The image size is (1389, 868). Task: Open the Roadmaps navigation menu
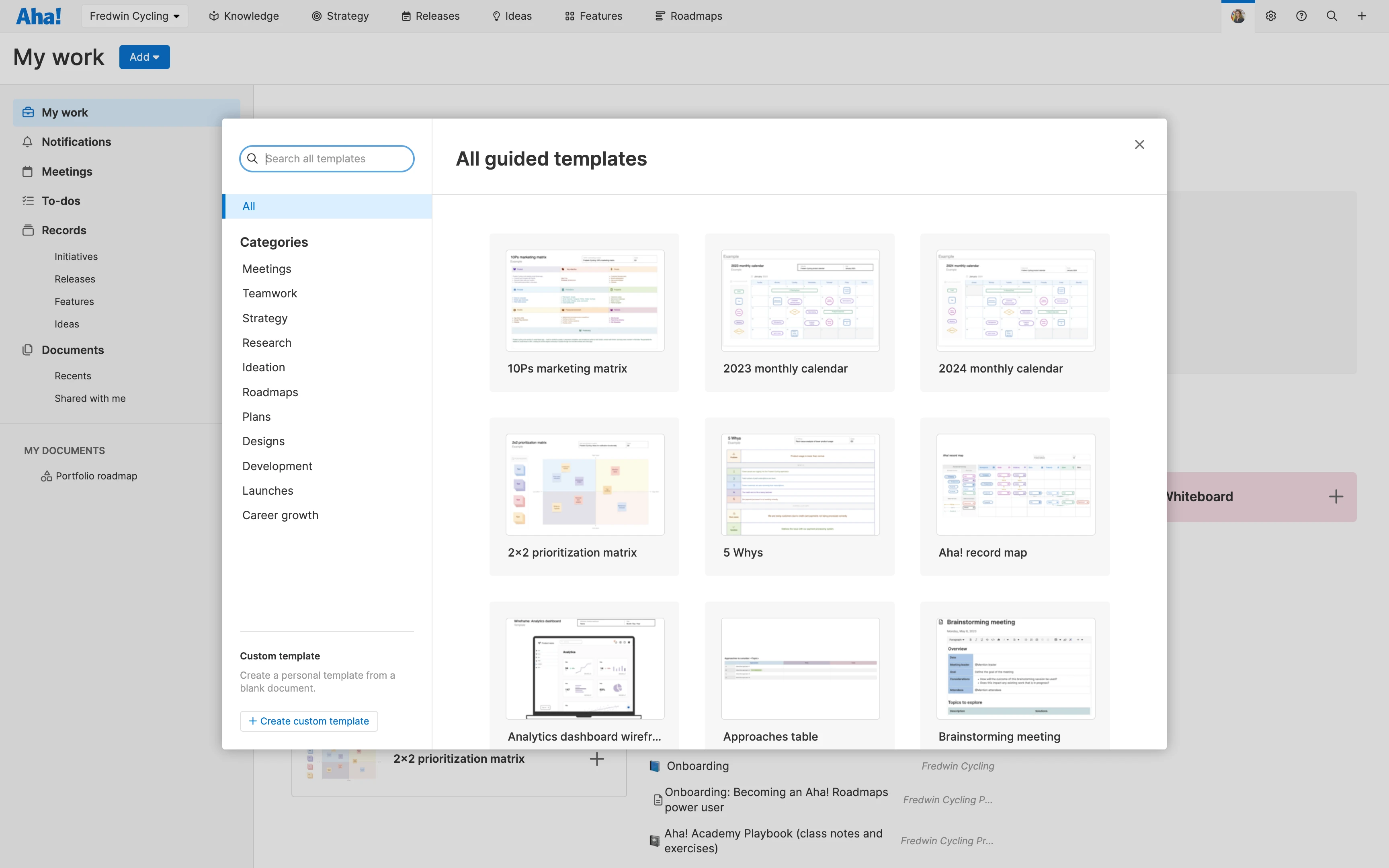pyautogui.click(x=689, y=16)
